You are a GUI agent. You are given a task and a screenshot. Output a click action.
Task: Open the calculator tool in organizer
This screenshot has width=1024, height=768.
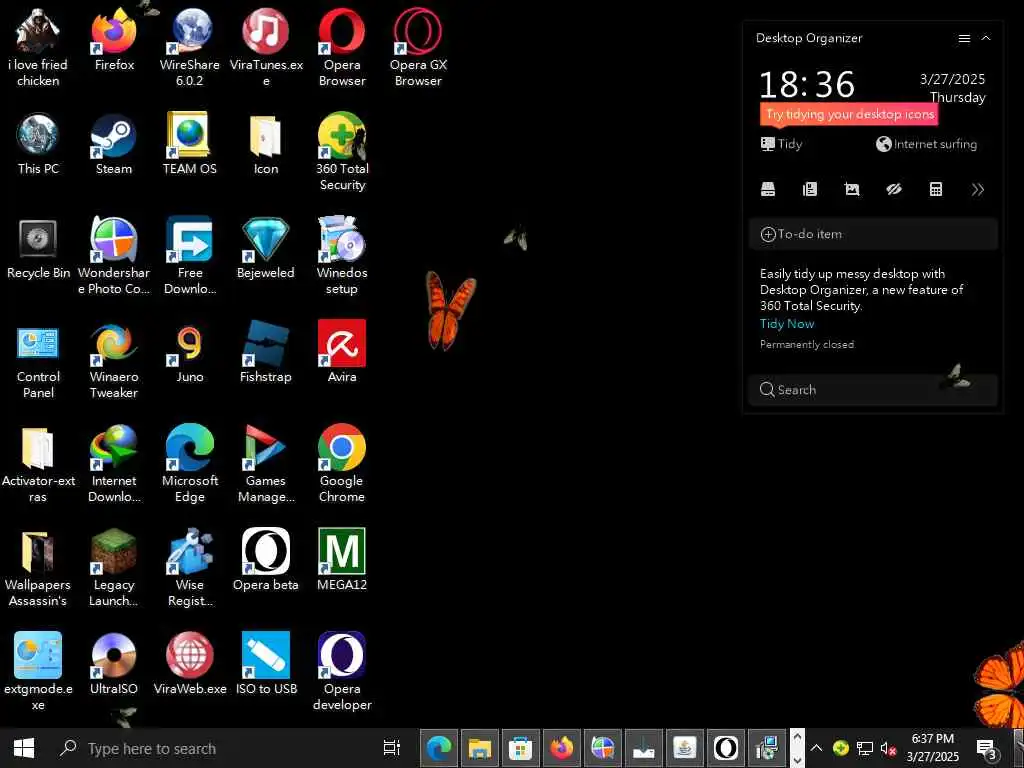[936, 189]
